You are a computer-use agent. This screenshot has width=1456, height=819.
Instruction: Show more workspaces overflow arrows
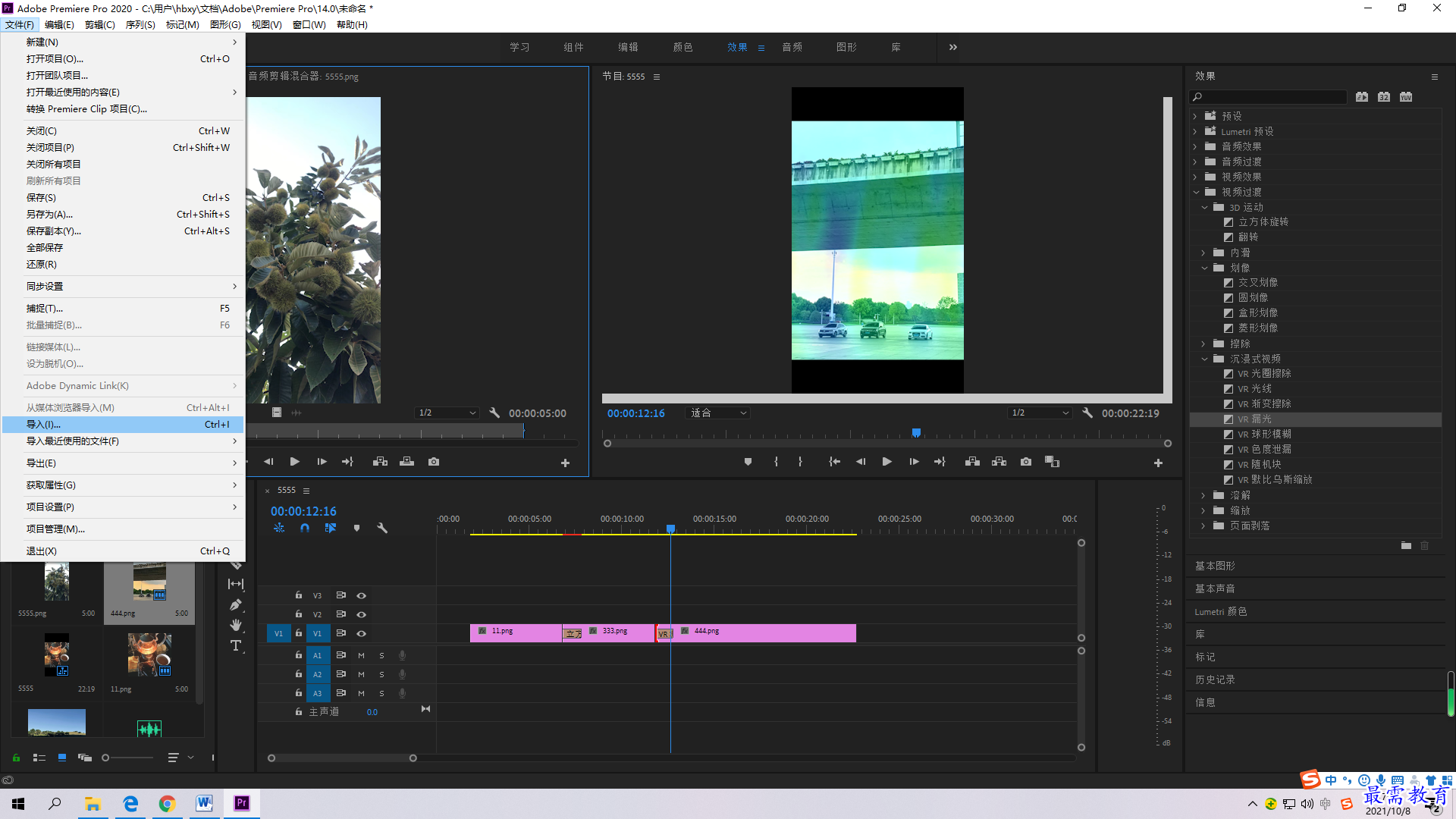coord(952,47)
